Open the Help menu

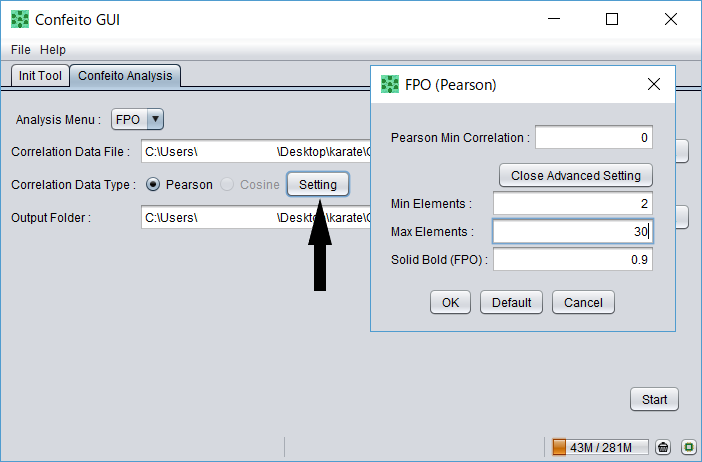coord(53,50)
